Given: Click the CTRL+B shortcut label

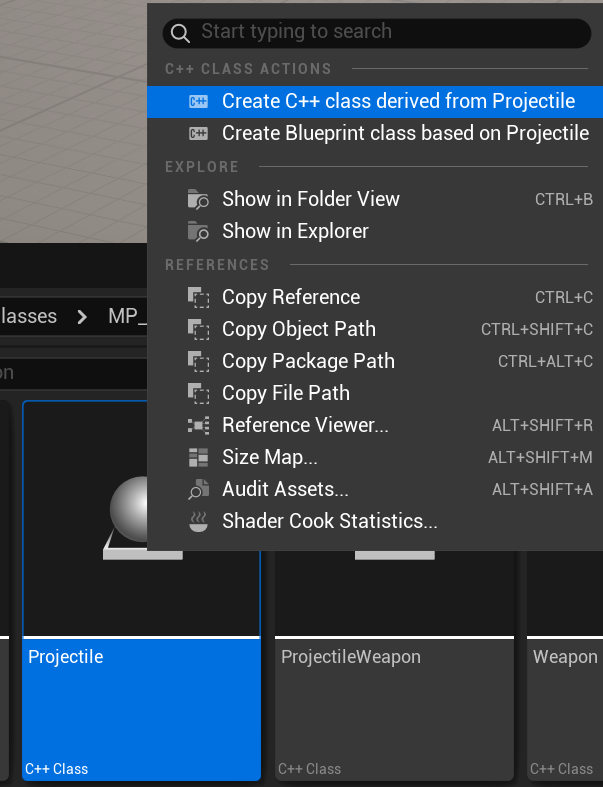Looking at the screenshot, I should point(564,200).
